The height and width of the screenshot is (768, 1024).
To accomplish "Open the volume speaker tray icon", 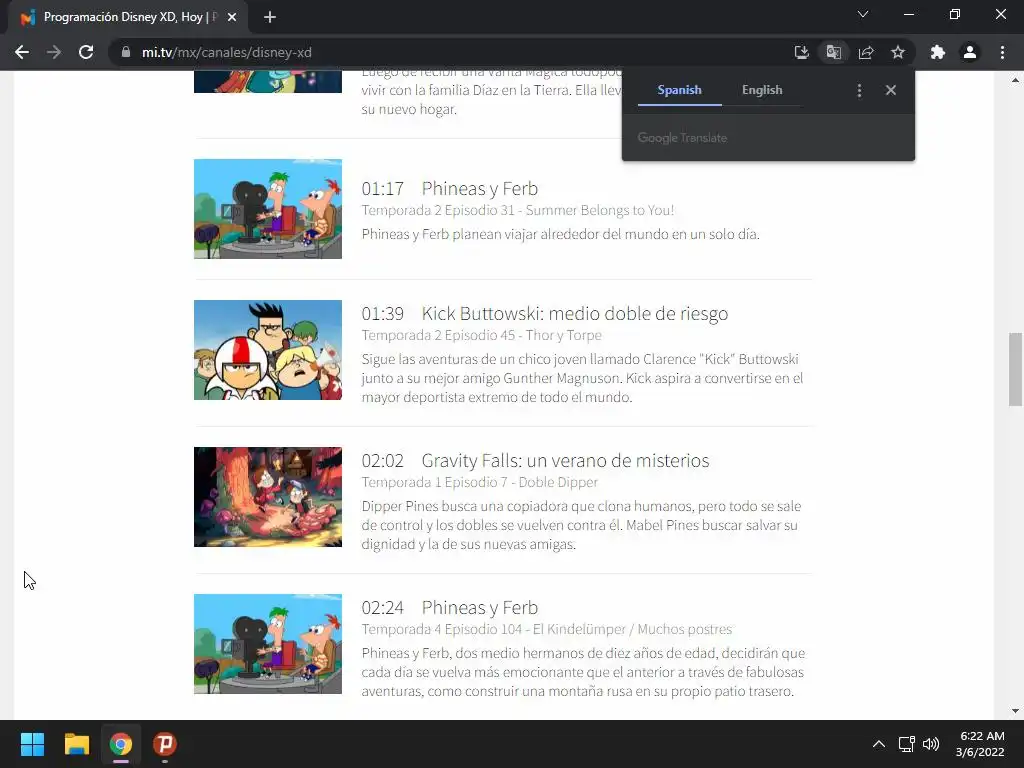I will point(931,744).
